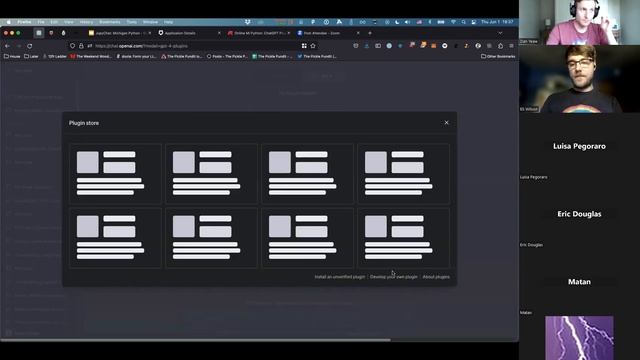Open the Help menu
The height and width of the screenshot is (360, 640).
click(x=168, y=22)
